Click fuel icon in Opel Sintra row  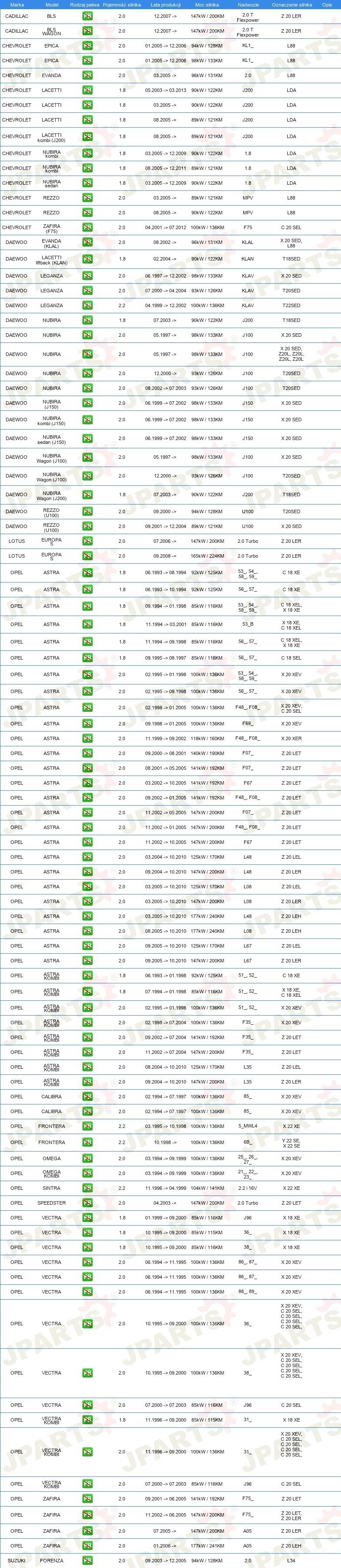pyautogui.click(x=88, y=1188)
